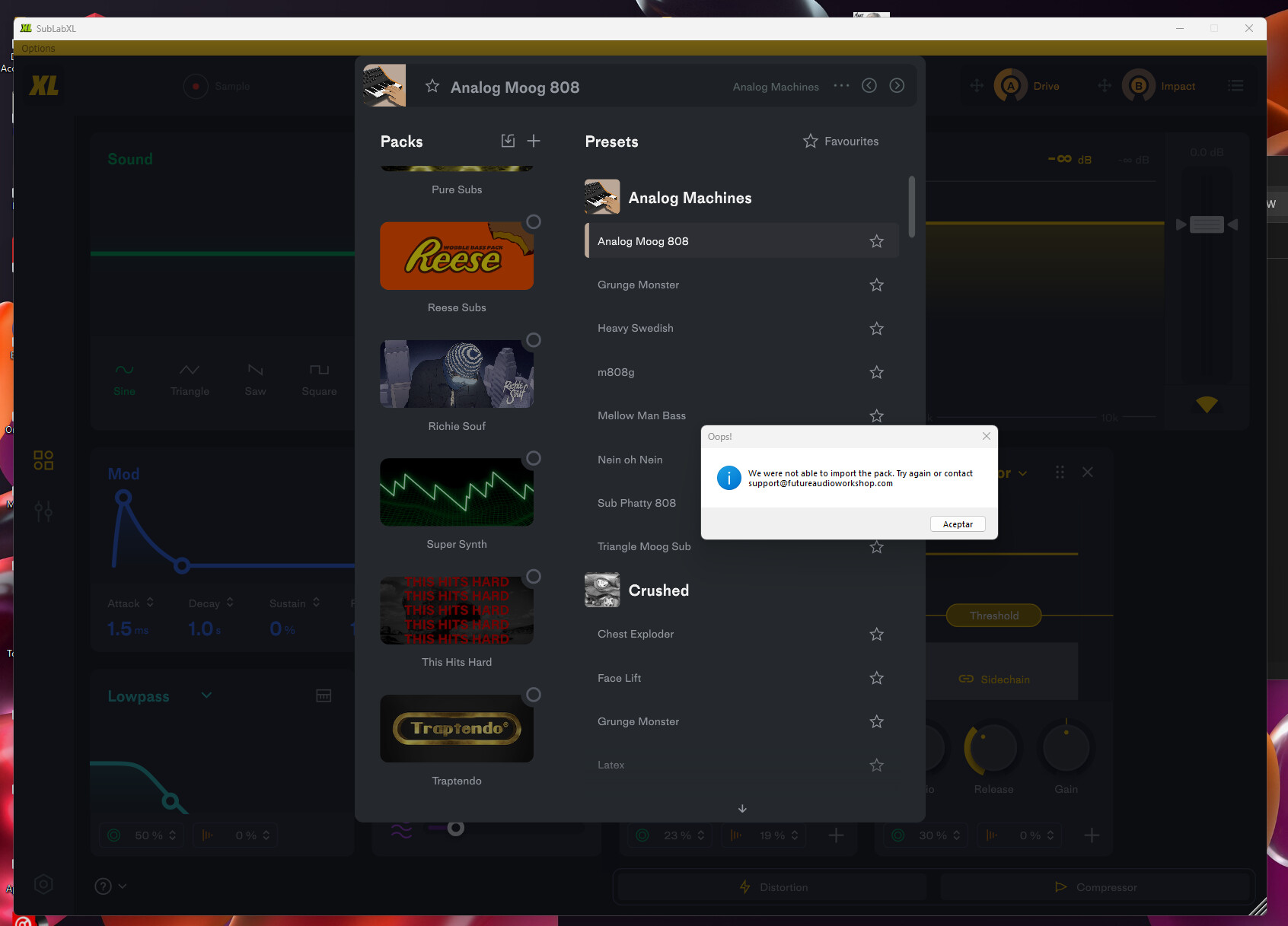Open the three-dots preset options menu

pos(841,85)
